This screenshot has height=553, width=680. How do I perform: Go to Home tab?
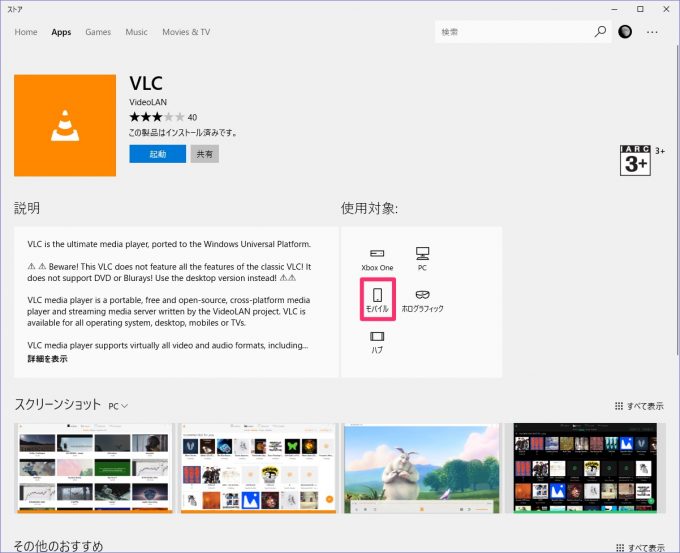26,32
